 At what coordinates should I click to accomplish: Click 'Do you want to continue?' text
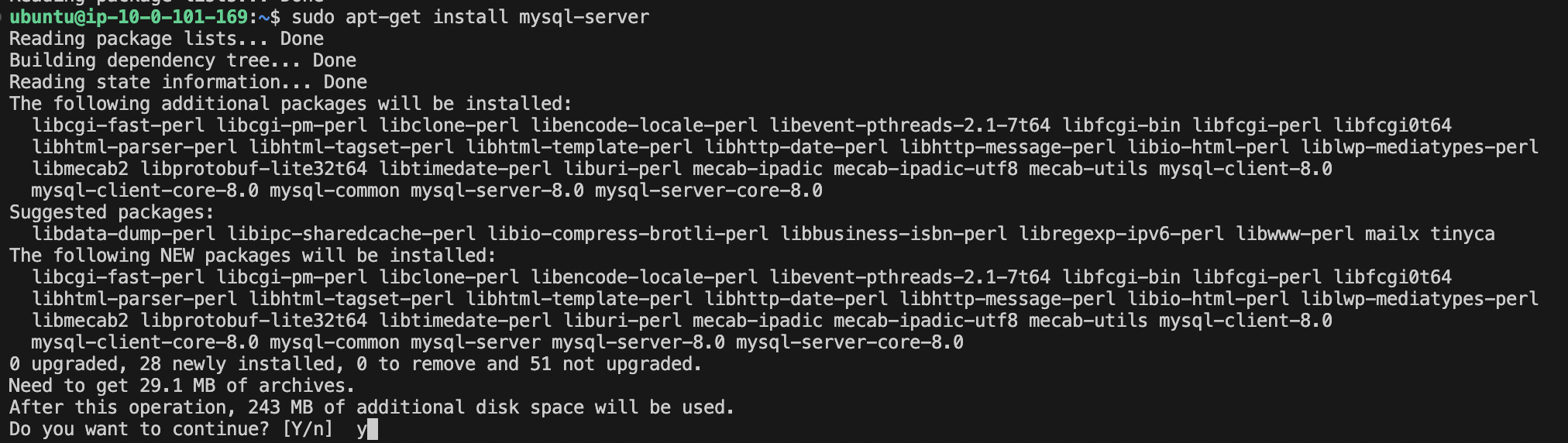(139, 429)
